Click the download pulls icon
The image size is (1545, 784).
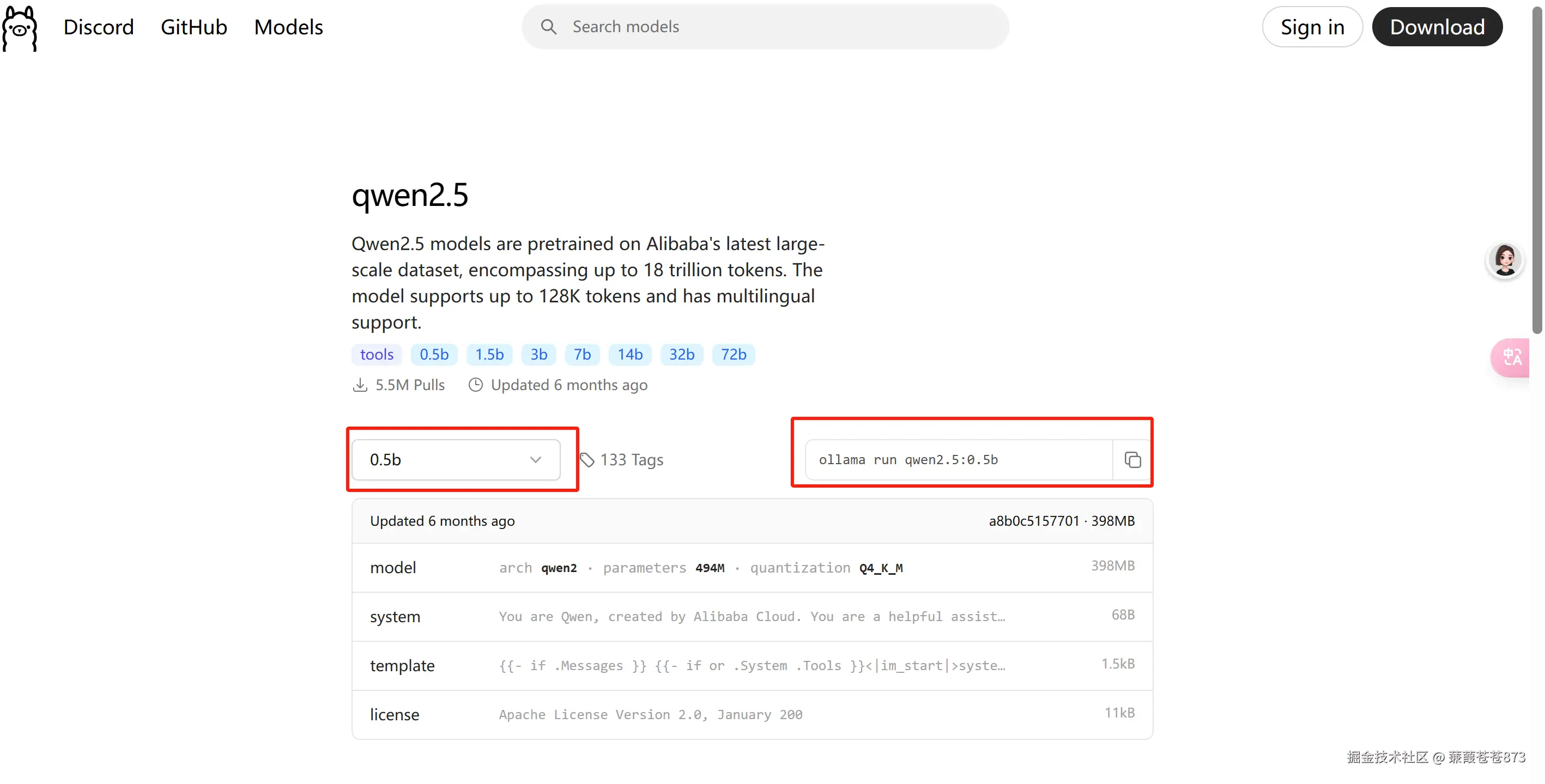pos(360,385)
